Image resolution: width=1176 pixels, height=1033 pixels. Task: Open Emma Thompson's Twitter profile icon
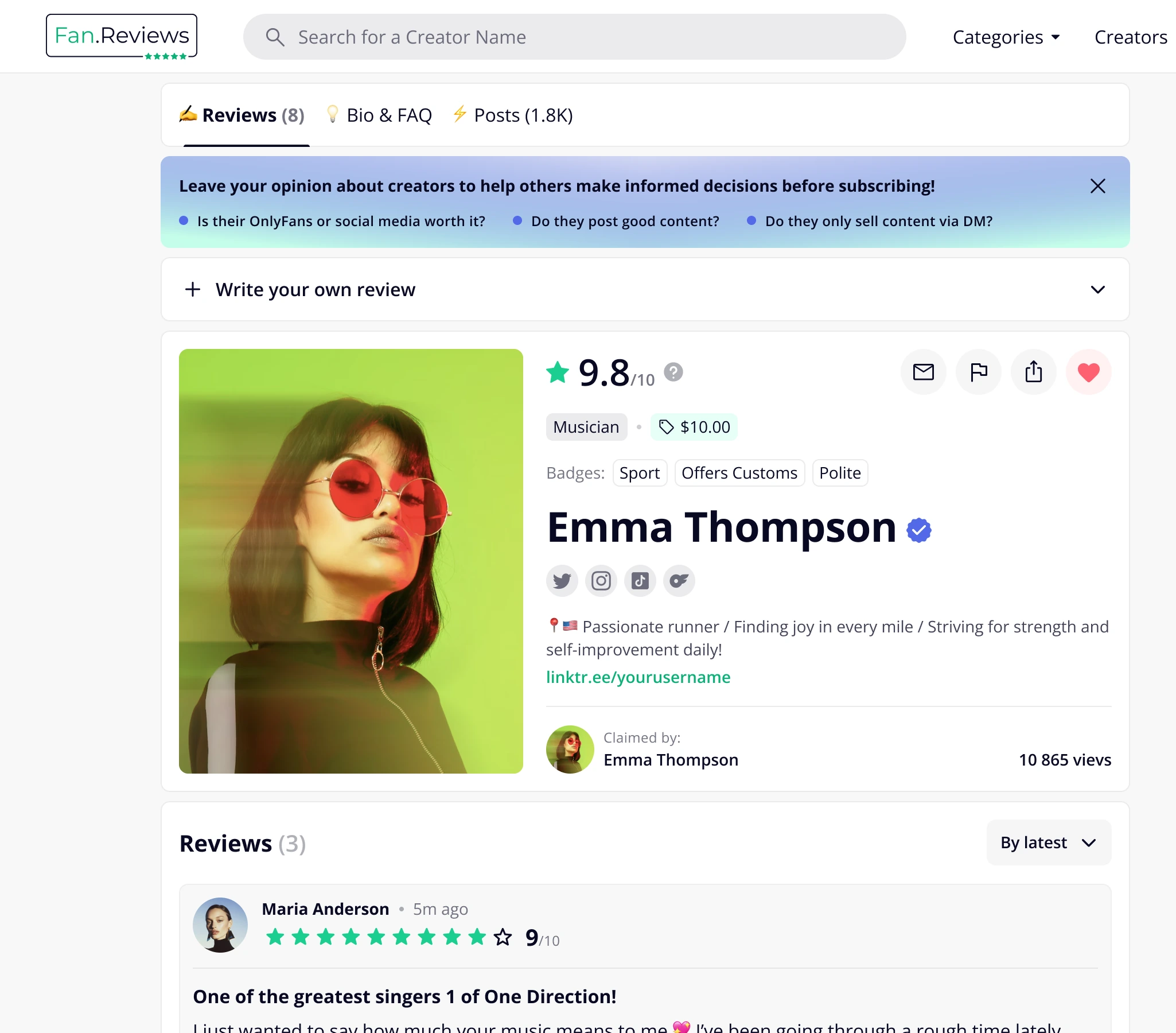562,581
